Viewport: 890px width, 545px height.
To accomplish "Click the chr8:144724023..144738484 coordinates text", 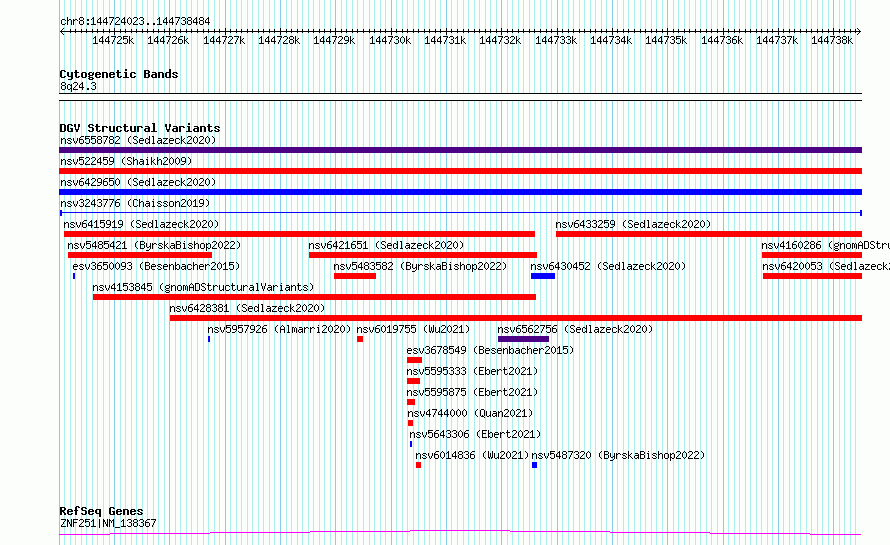I will click(135, 21).
